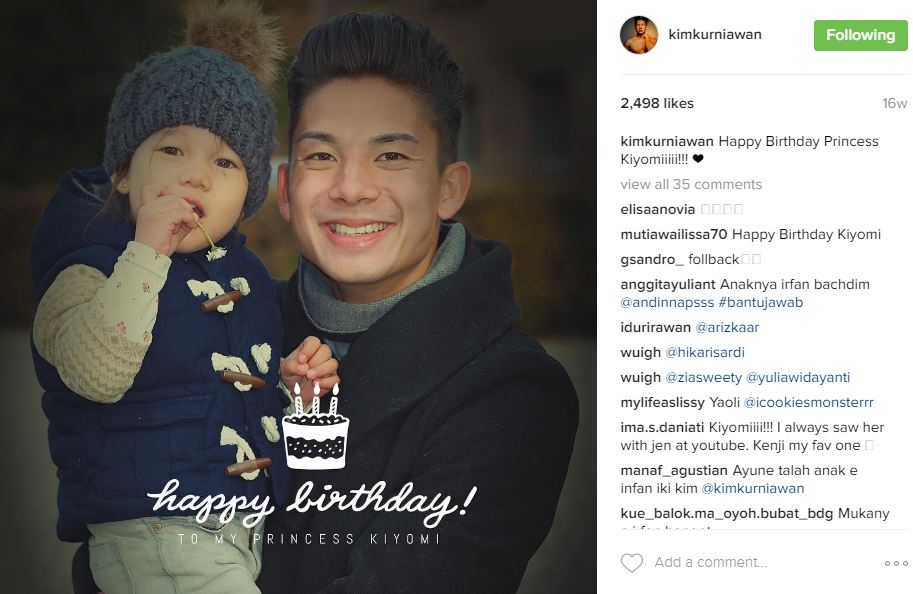Open the @yuliawidayanti mention link

(798, 377)
